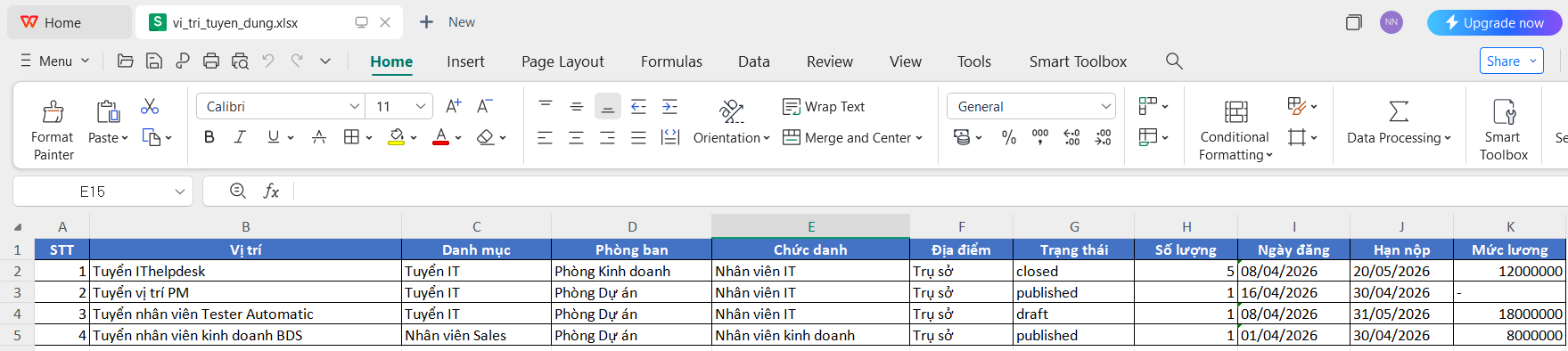Click the Print icon in quick toolbar
This screenshot has width=1568, height=351.
point(211,61)
